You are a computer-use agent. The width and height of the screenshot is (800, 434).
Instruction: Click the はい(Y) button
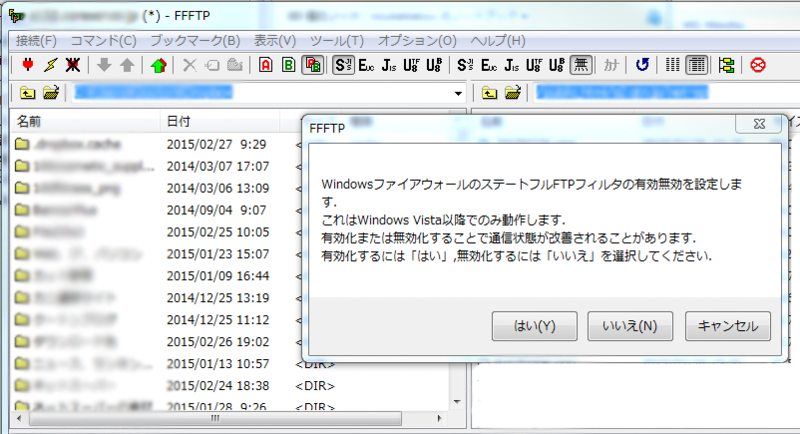pos(535,326)
